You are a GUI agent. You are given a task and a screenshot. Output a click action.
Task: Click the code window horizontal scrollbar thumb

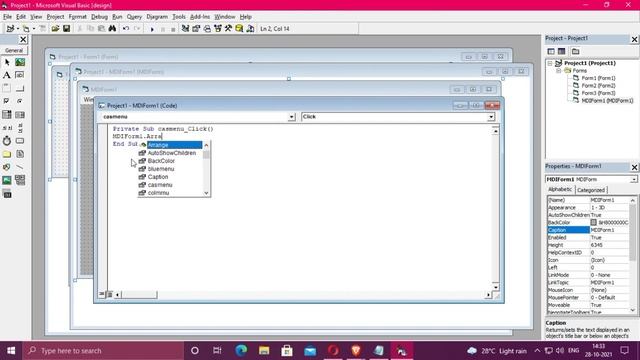pos(139,294)
